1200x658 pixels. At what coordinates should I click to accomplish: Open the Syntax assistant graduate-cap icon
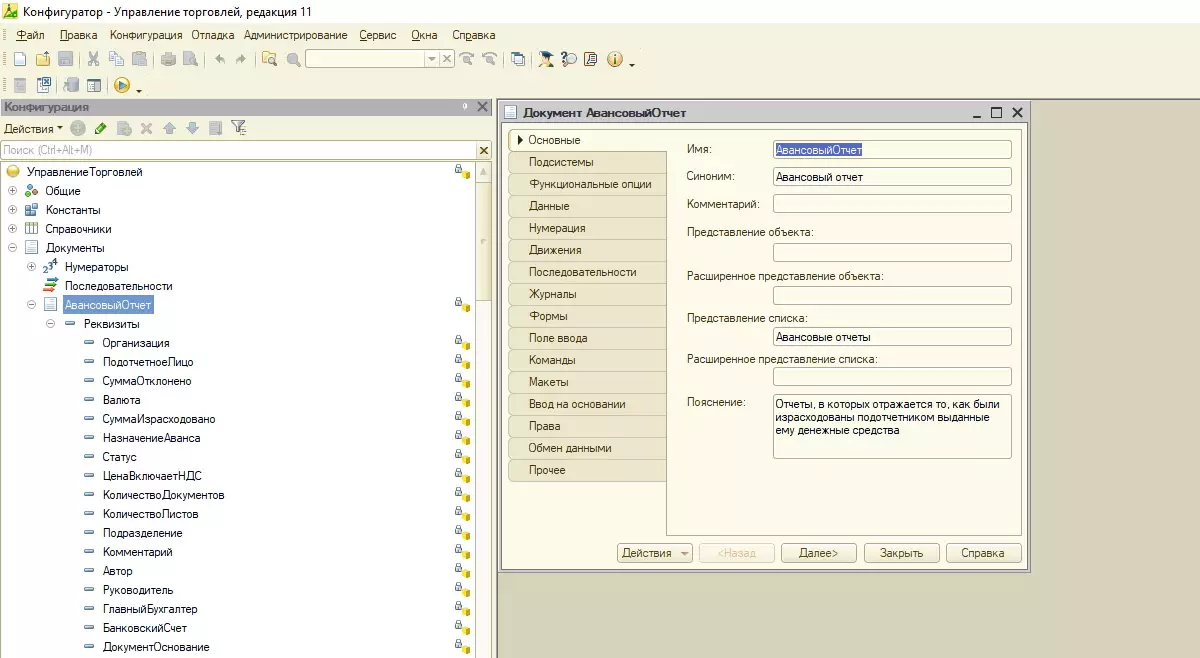pyautogui.click(x=546, y=59)
